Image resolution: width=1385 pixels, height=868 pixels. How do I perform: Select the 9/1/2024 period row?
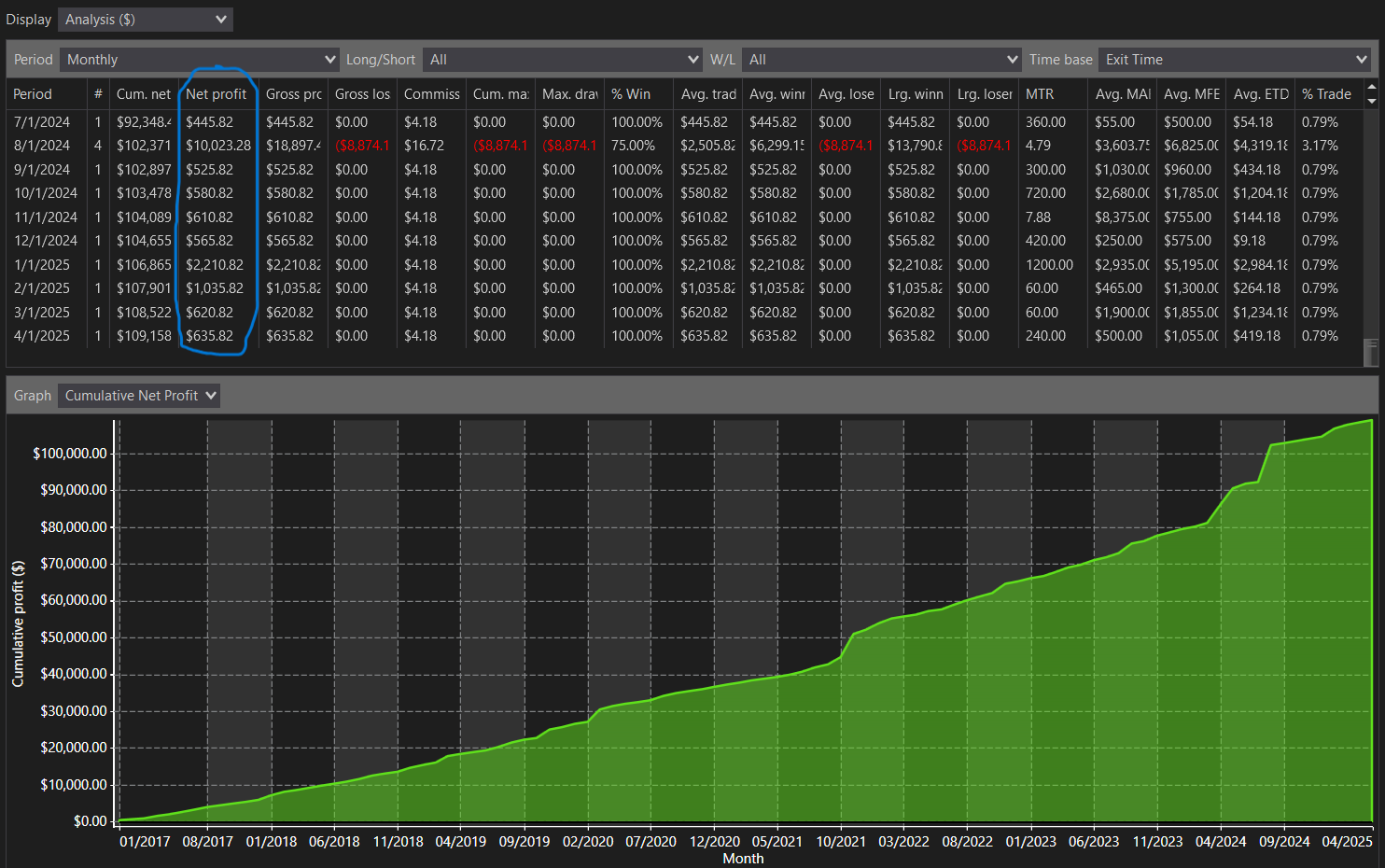[685, 170]
